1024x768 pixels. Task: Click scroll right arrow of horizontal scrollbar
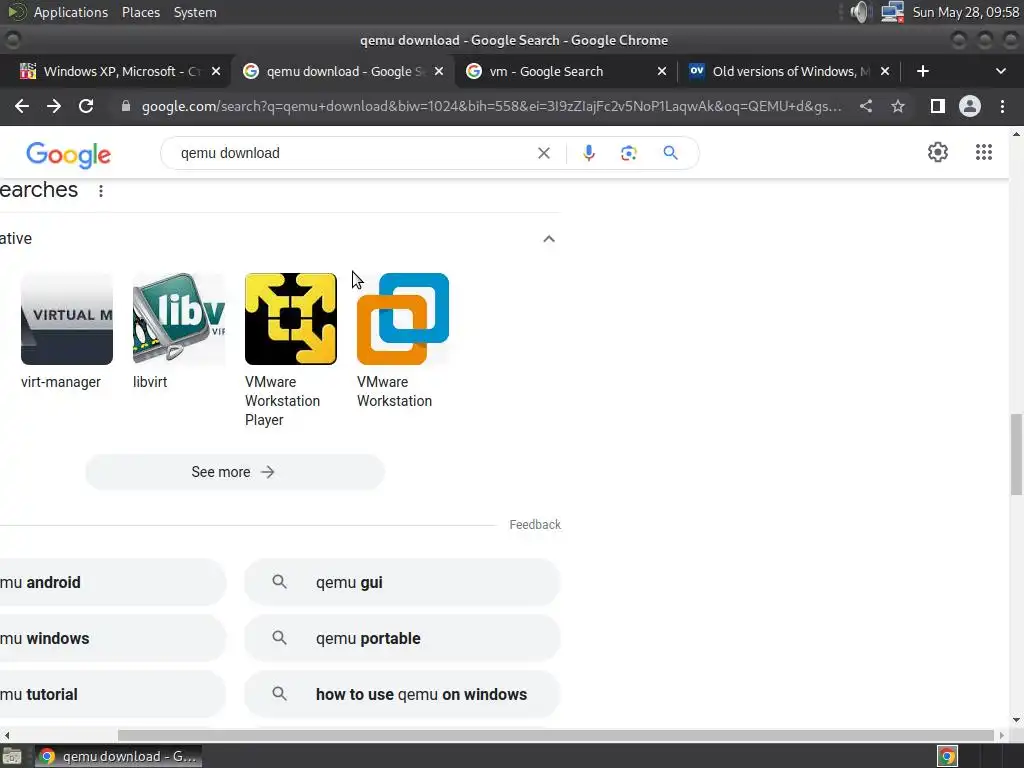point(1002,735)
